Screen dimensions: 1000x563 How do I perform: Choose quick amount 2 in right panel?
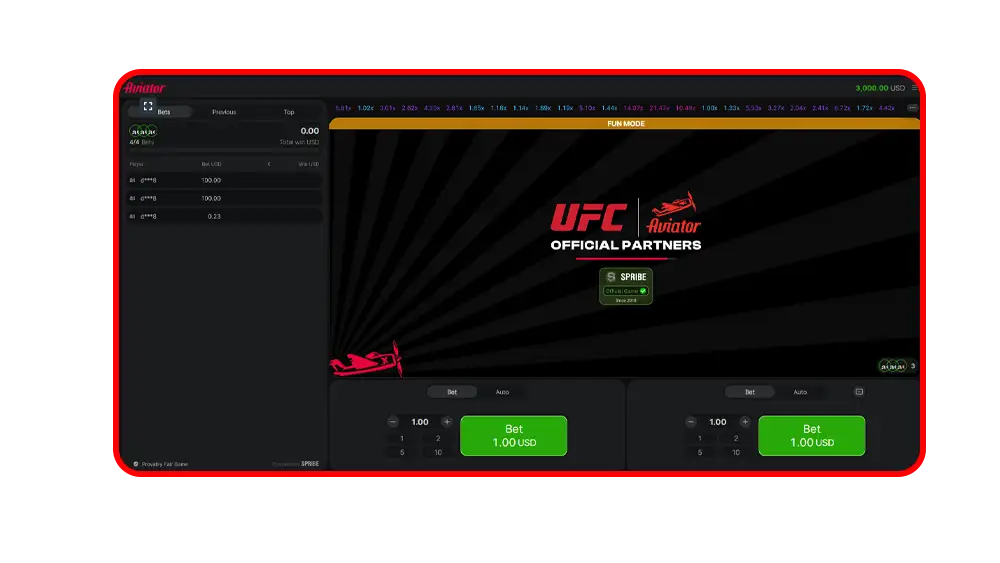click(736, 439)
